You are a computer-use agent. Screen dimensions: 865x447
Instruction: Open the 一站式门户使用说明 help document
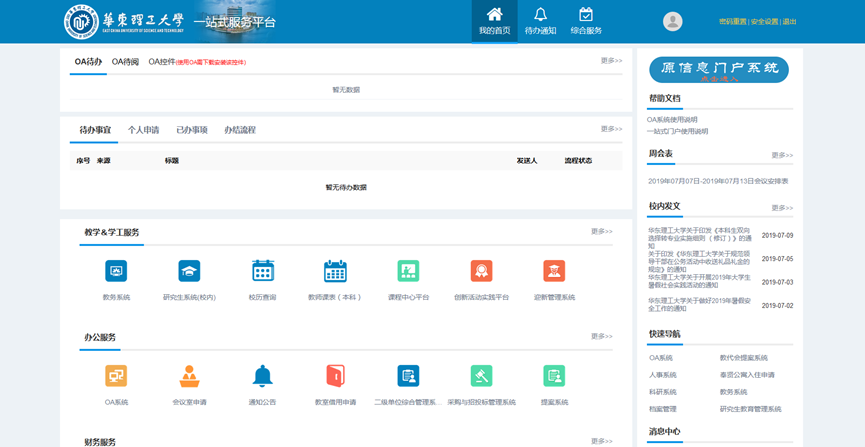(677, 131)
